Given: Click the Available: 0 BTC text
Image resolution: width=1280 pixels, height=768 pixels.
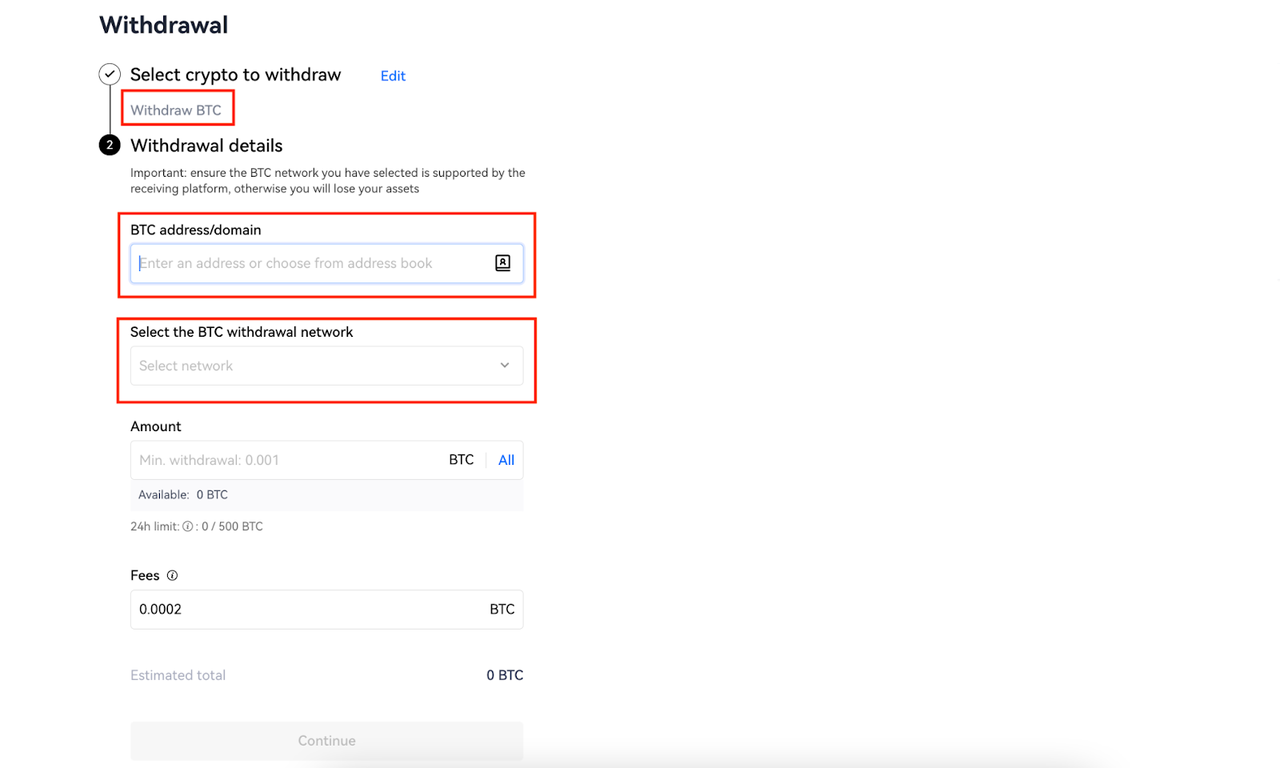Looking at the screenshot, I should coord(183,495).
